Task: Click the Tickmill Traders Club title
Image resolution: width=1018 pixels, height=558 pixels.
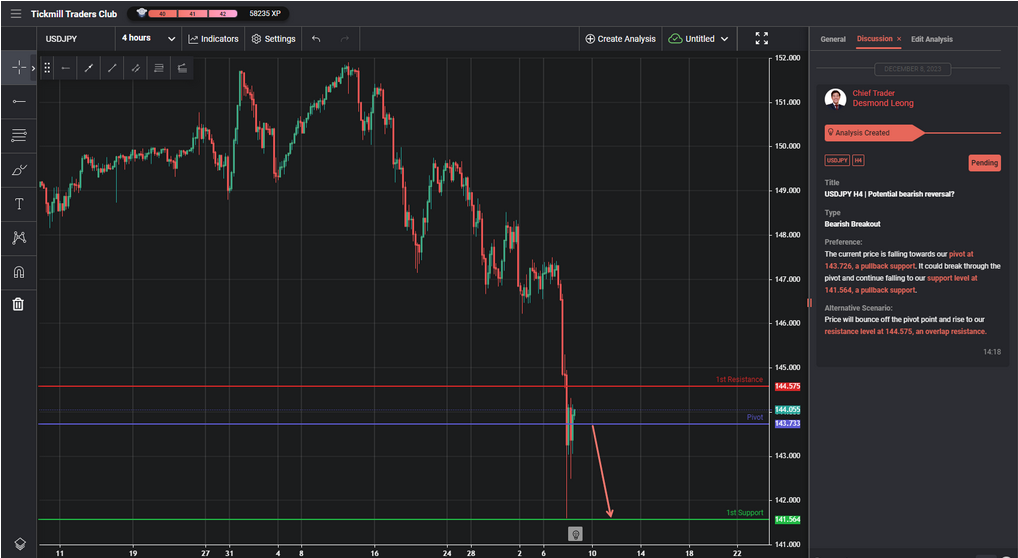Action: (x=74, y=14)
